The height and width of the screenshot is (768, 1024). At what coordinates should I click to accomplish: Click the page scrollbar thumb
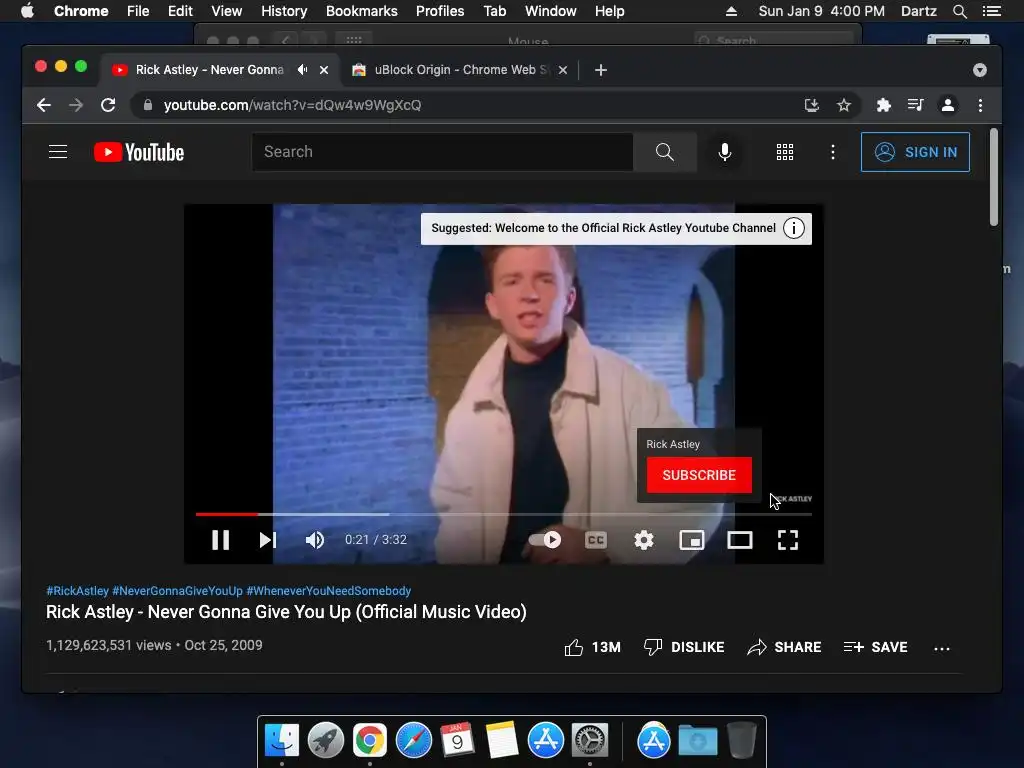(x=993, y=178)
